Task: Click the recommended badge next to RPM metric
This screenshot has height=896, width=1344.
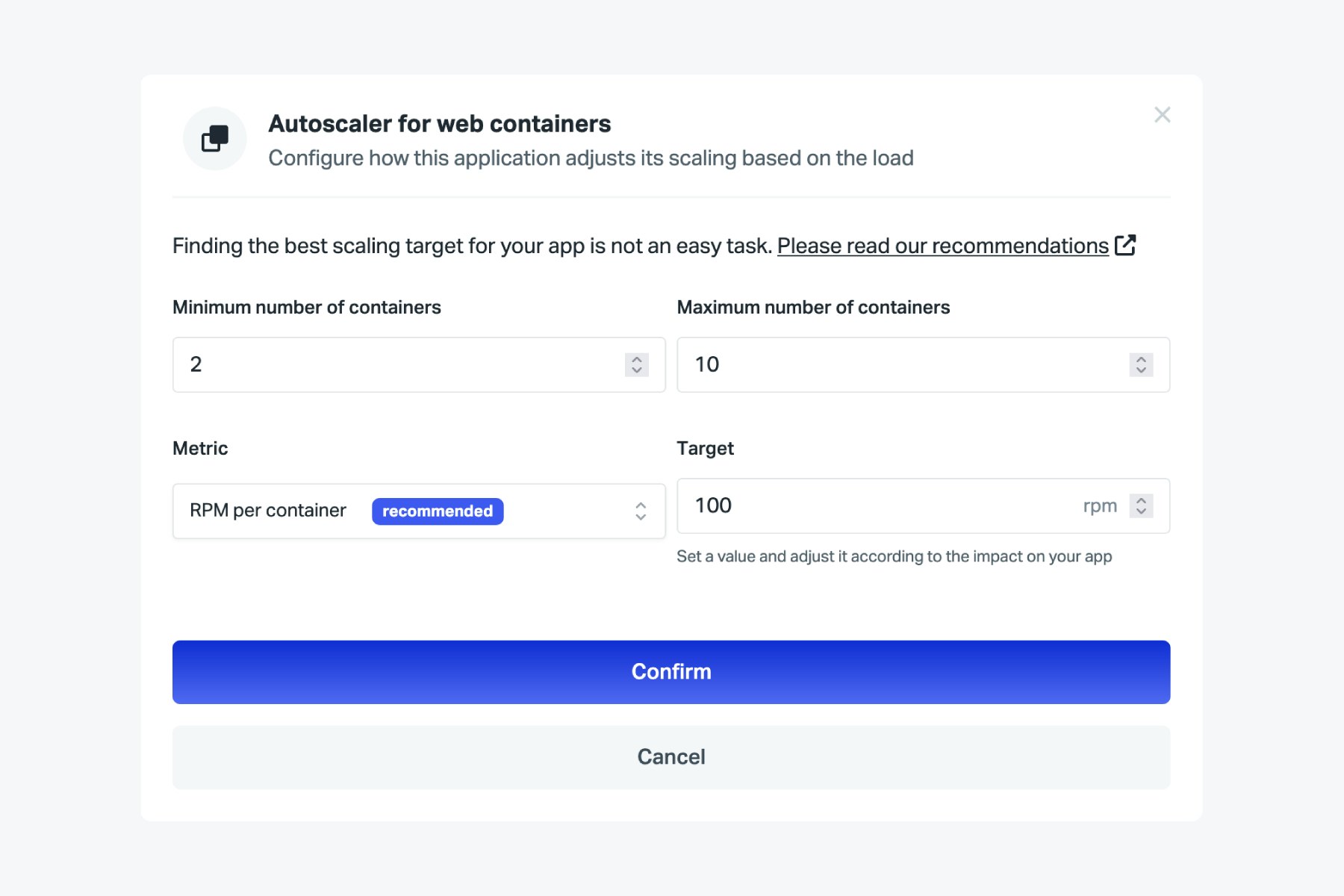Action: click(438, 511)
